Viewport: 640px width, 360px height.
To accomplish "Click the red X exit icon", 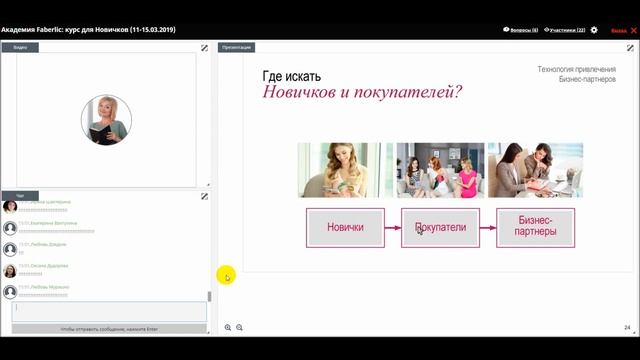I will (634, 30).
